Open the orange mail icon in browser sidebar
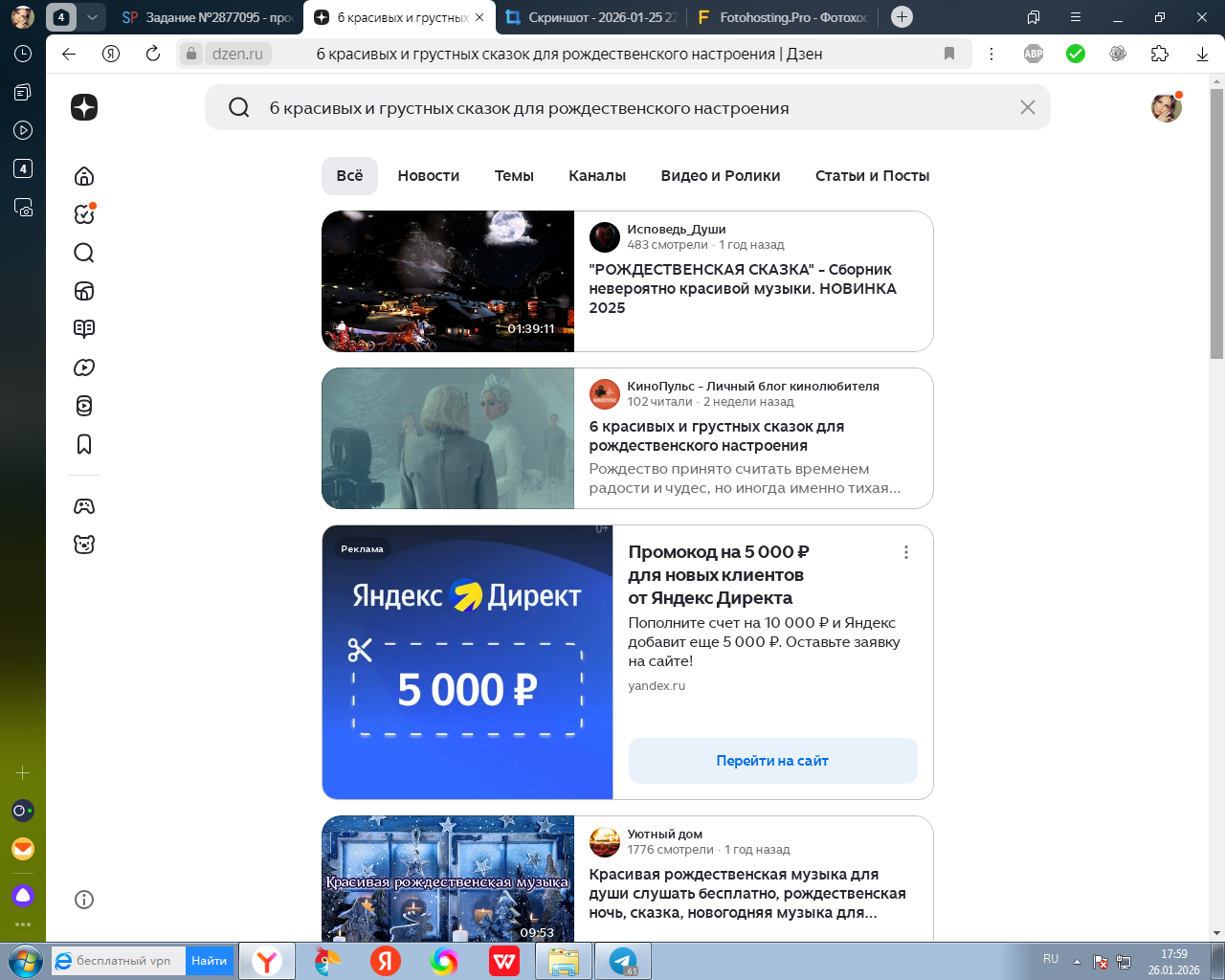This screenshot has height=980, width=1225. click(23, 849)
